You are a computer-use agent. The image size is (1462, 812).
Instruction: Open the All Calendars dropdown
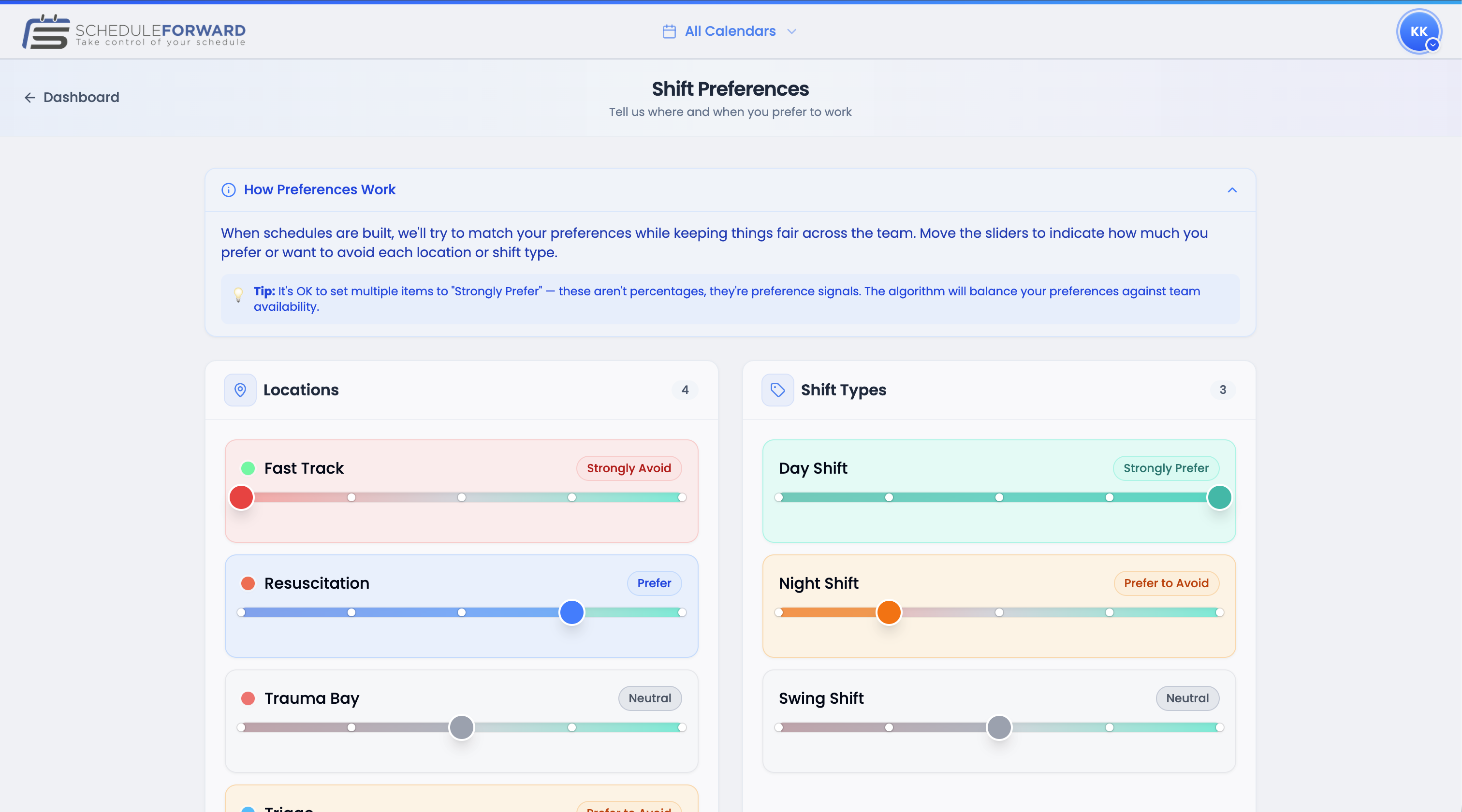[x=730, y=31]
